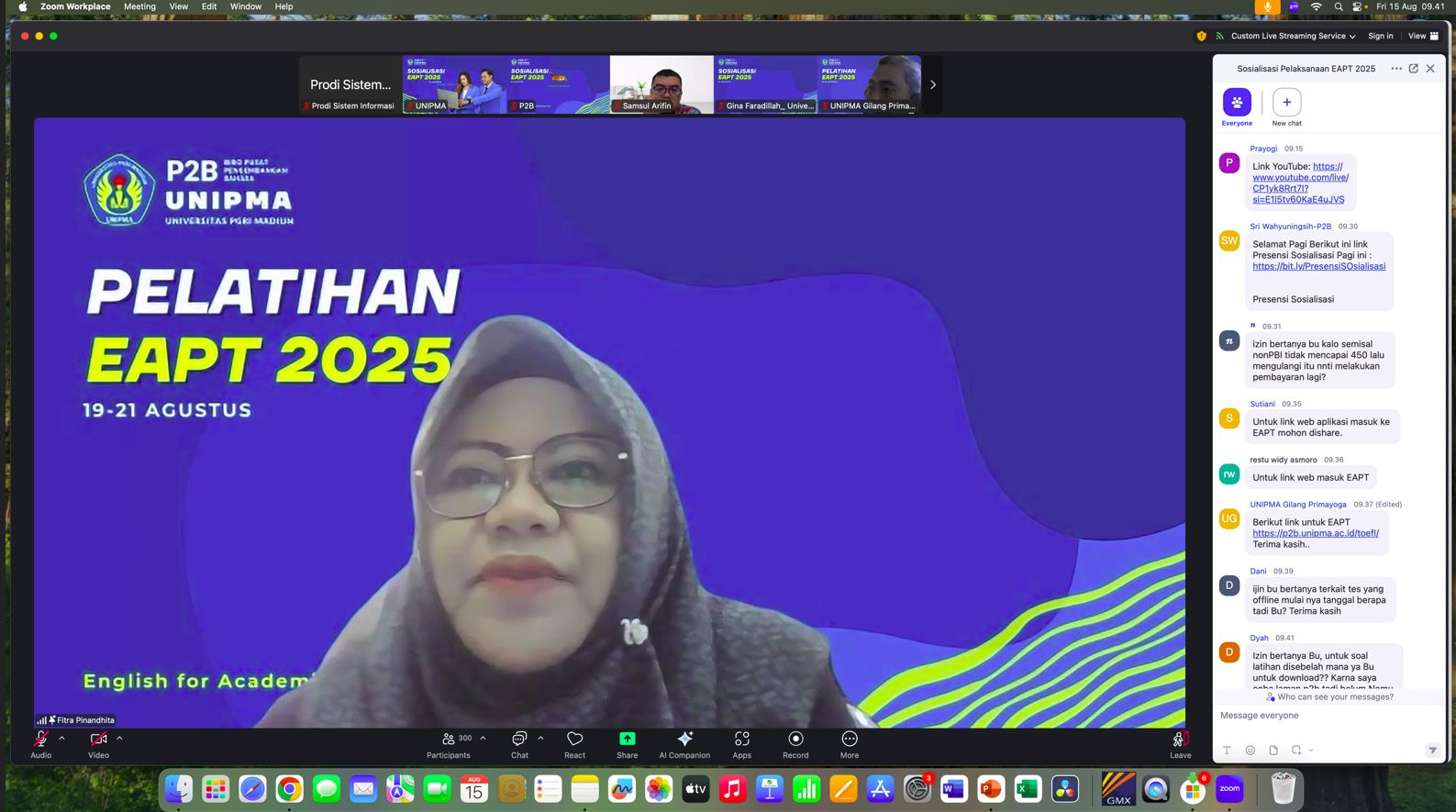Open text formatting T icon in chat
This screenshot has width=1456, height=812.
coord(1227,751)
